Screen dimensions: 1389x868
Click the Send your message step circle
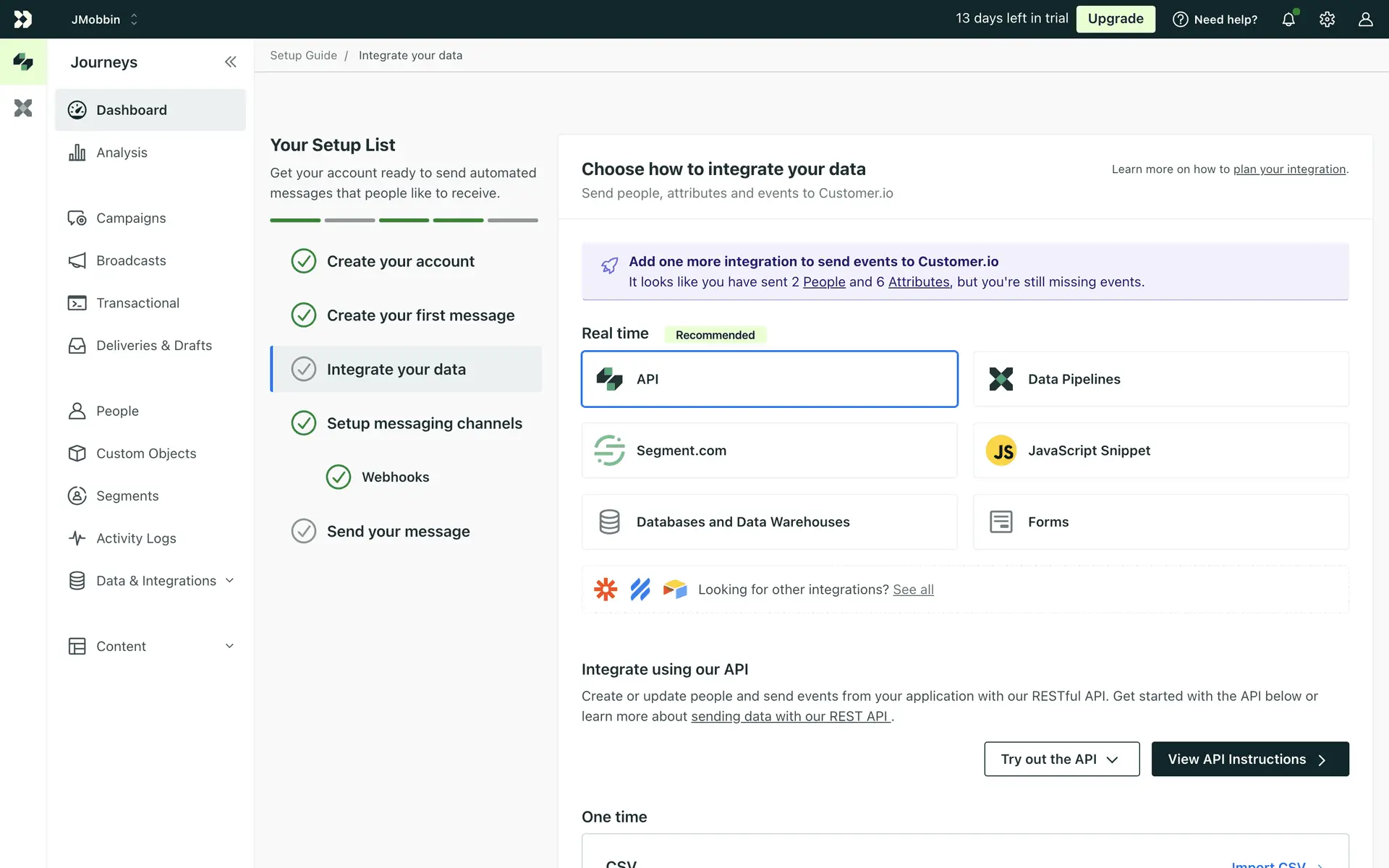point(304,532)
